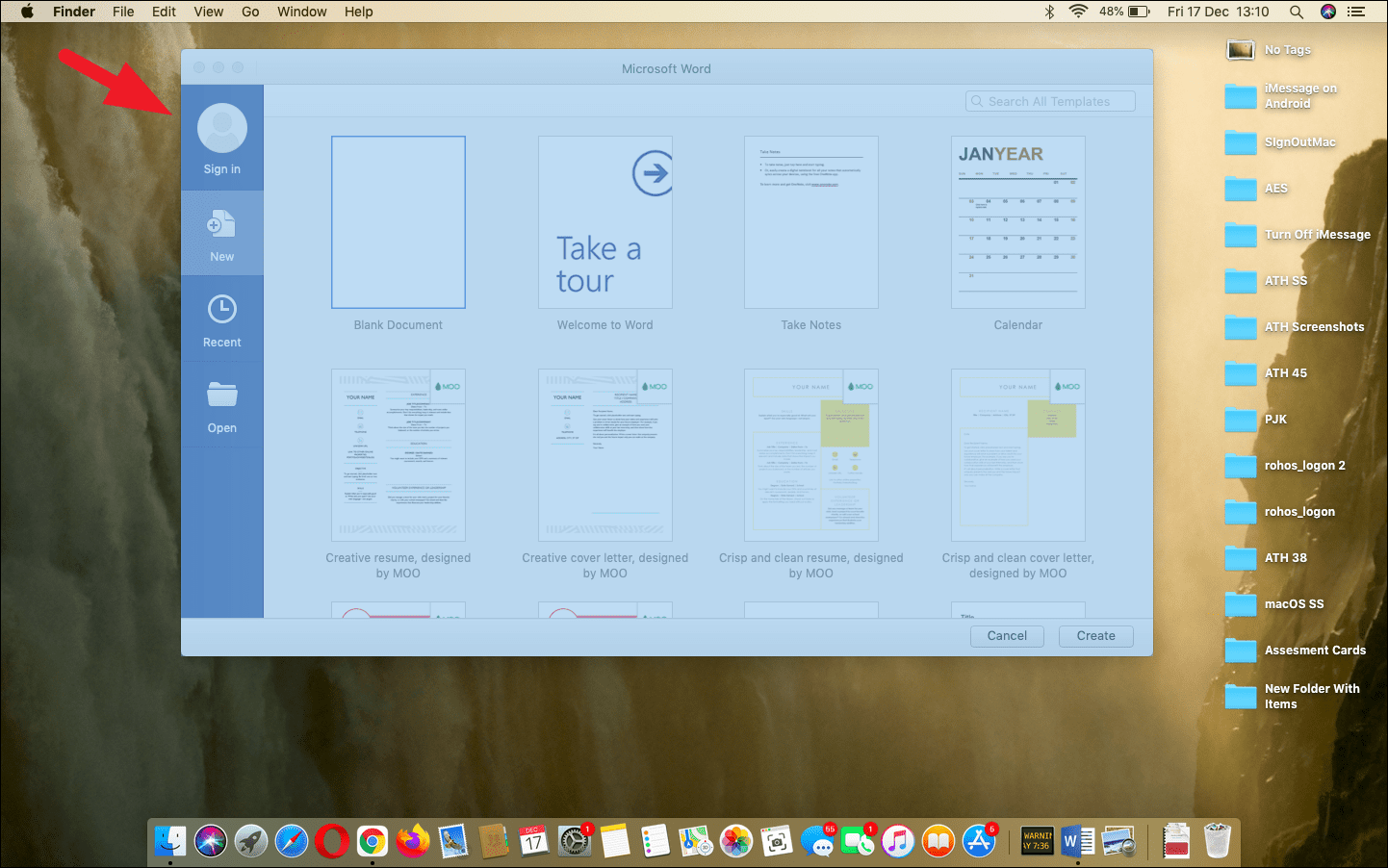The height and width of the screenshot is (868, 1388).
Task: Select the Blank Document template
Action: [398, 222]
